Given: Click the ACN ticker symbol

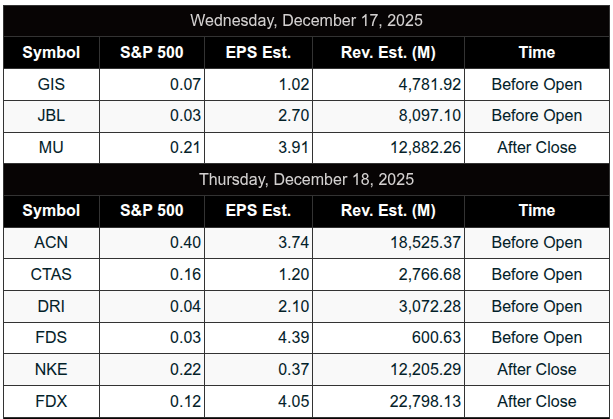Looking at the screenshot, I should coord(52,243).
